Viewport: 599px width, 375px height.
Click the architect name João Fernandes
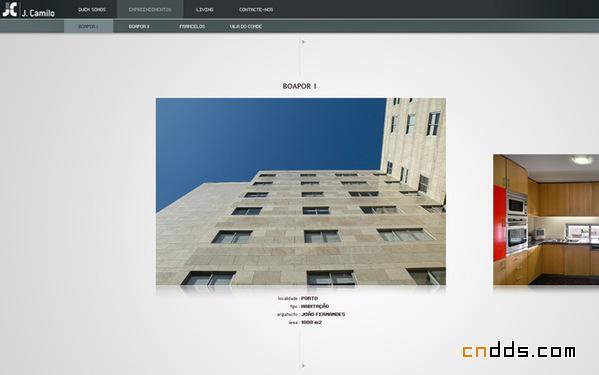323,314
